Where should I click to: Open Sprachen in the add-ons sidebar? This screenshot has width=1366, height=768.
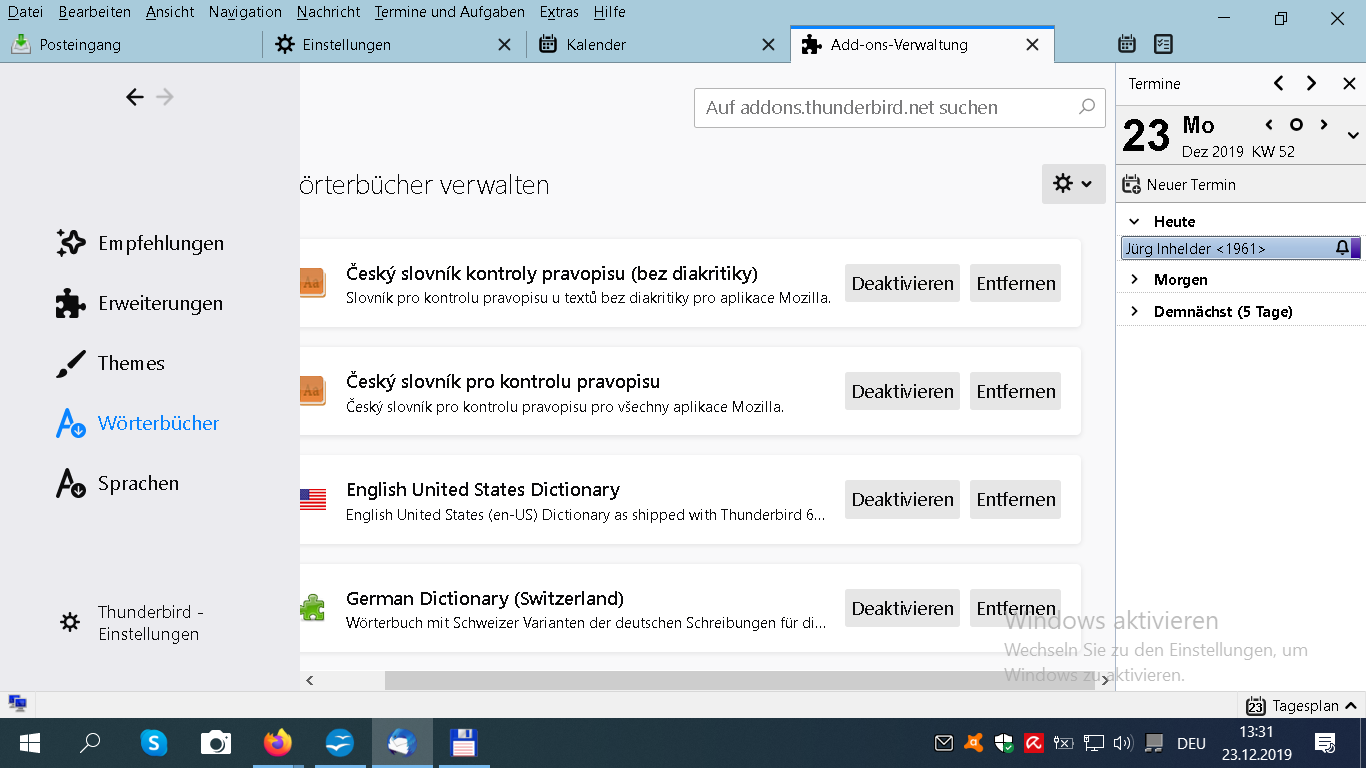(x=118, y=483)
